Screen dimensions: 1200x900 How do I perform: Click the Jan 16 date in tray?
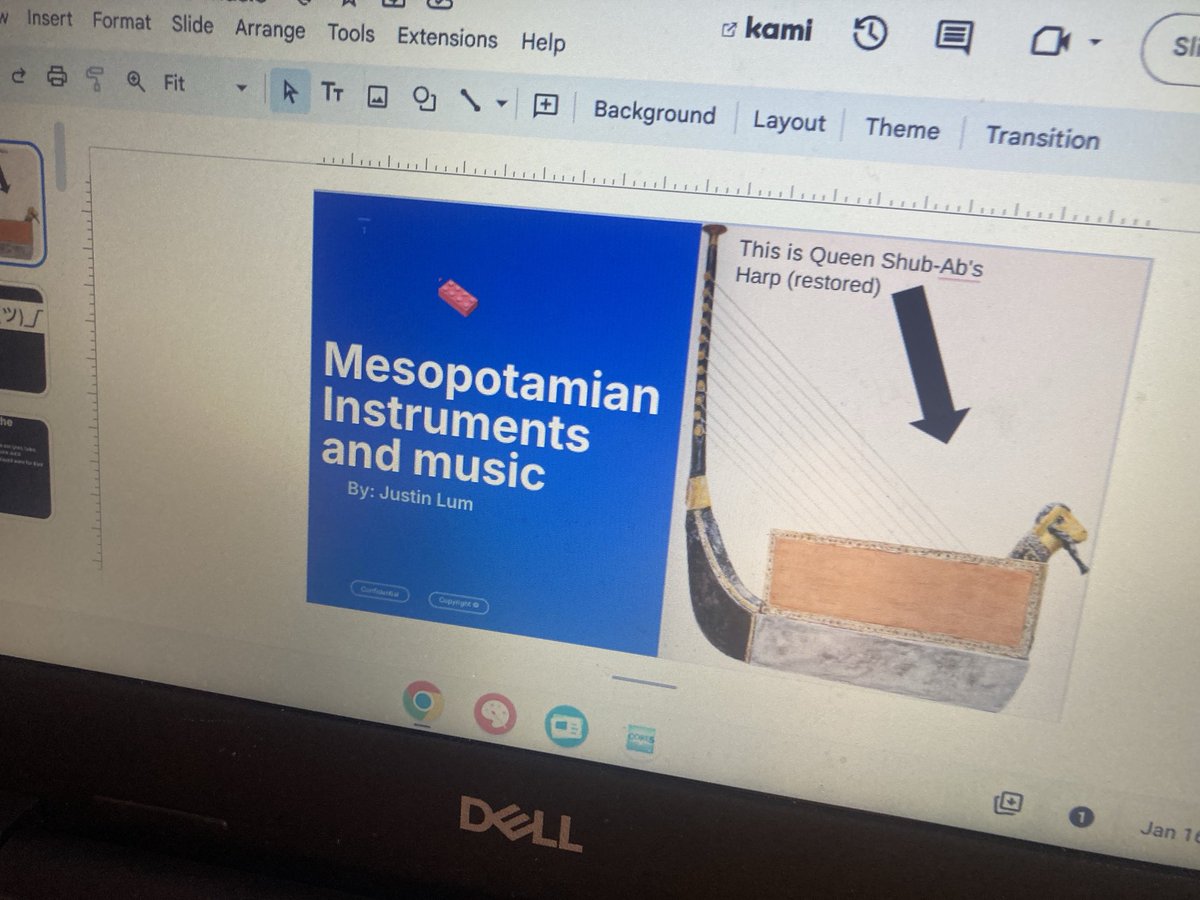tap(1169, 830)
